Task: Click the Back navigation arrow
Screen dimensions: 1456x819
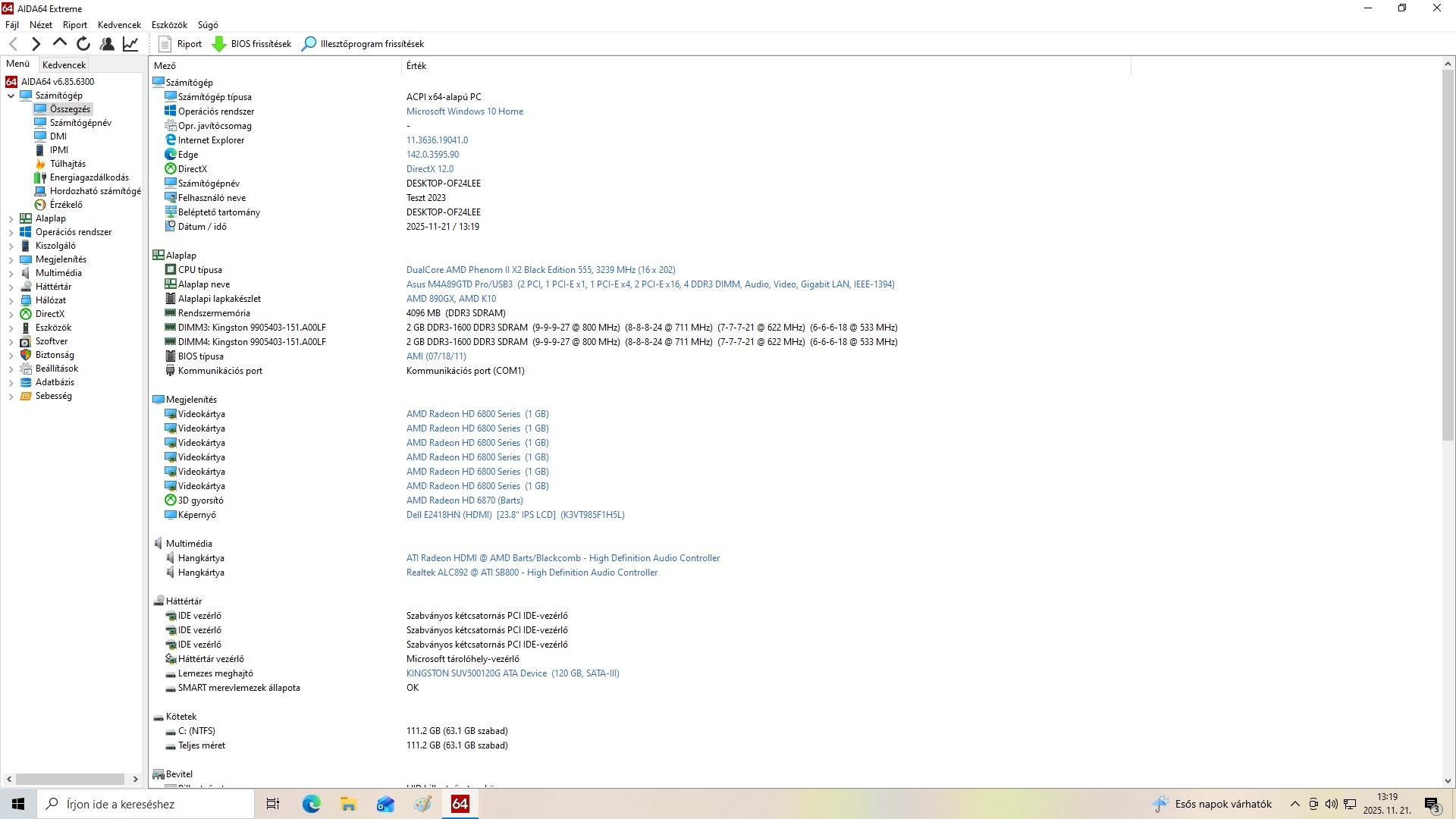Action: [13, 44]
